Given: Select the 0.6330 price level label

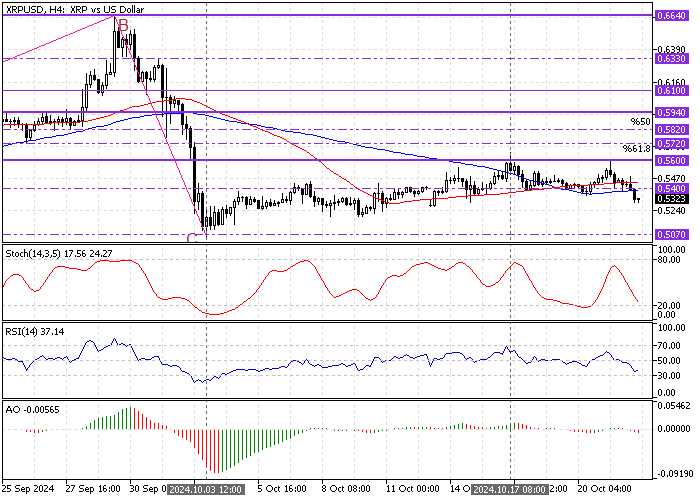Looking at the screenshot, I should click(671, 58).
